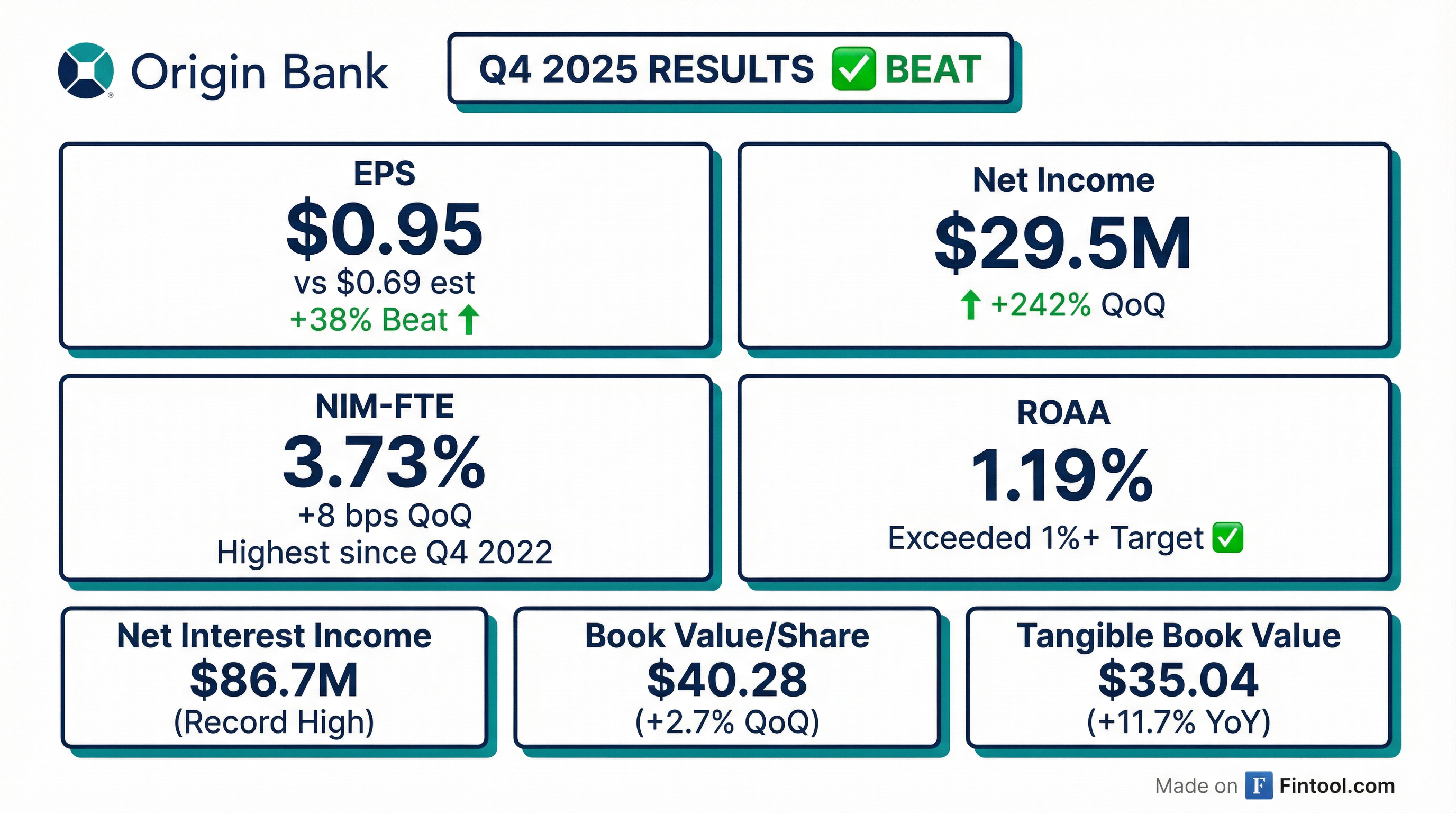1456x813 pixels.
Task: Click the Highest since Q4 2022 text
Action: 384,553
